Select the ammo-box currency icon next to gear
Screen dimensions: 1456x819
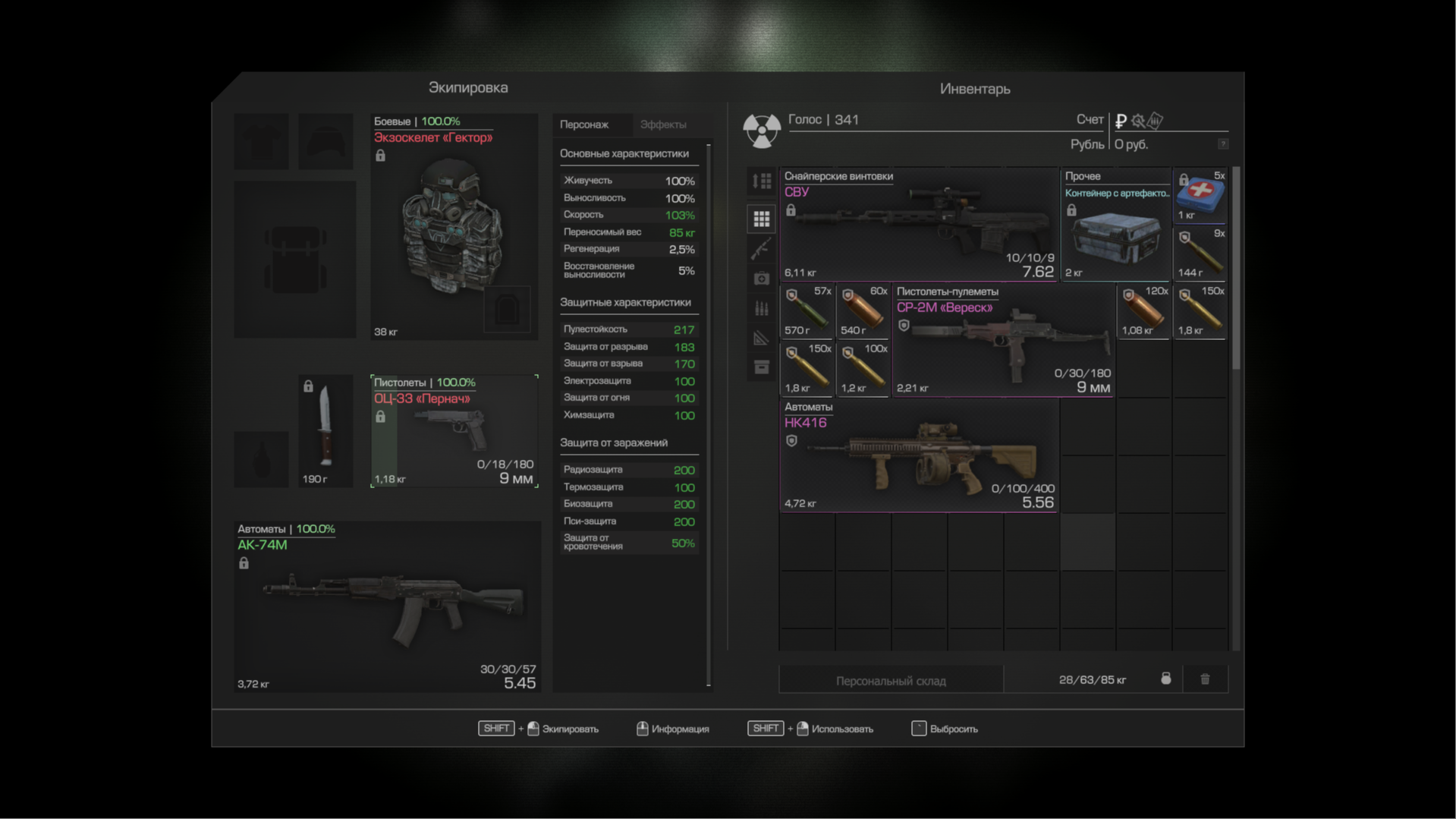pos(1155,120)
